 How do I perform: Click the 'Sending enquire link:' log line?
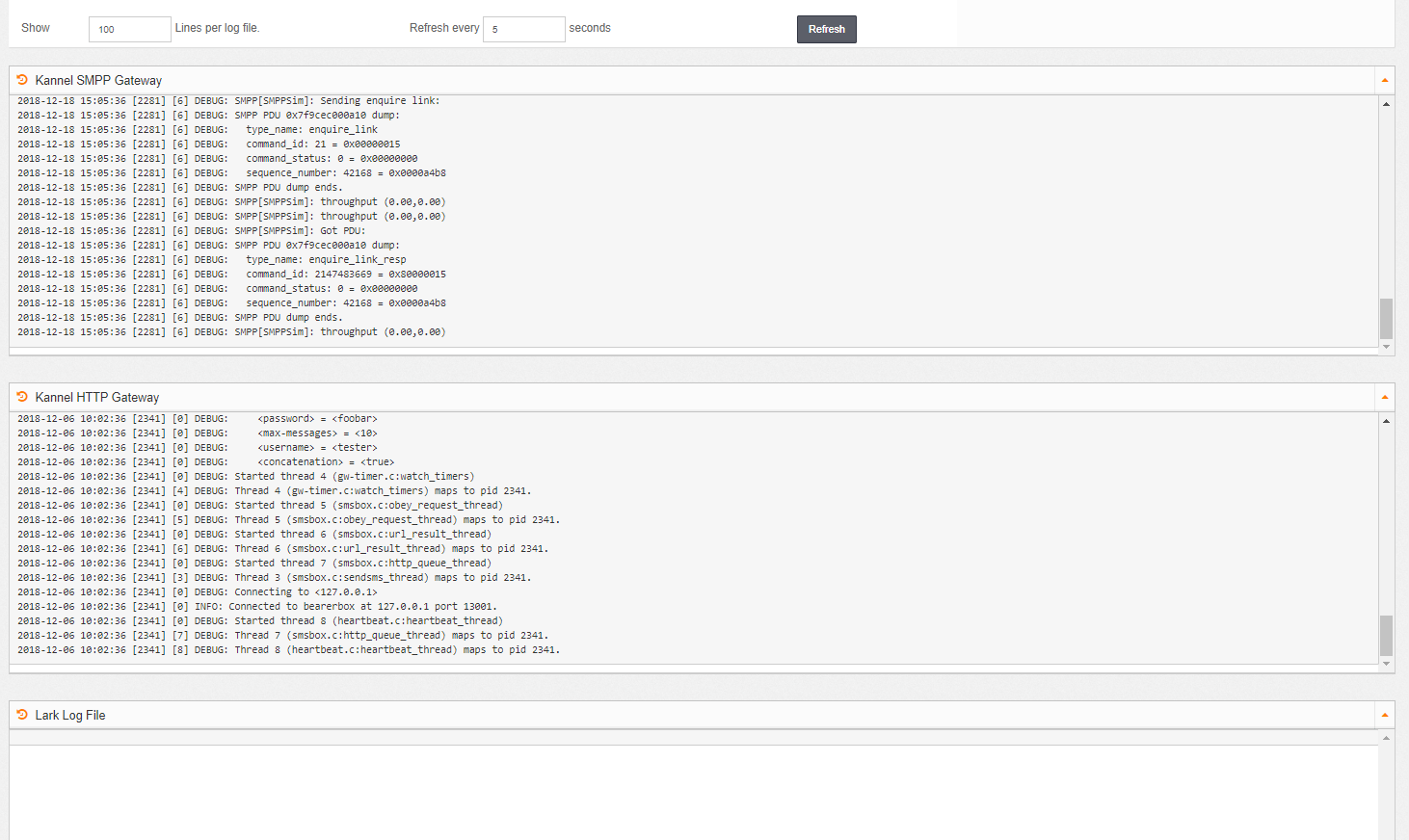tap(228, 101)
